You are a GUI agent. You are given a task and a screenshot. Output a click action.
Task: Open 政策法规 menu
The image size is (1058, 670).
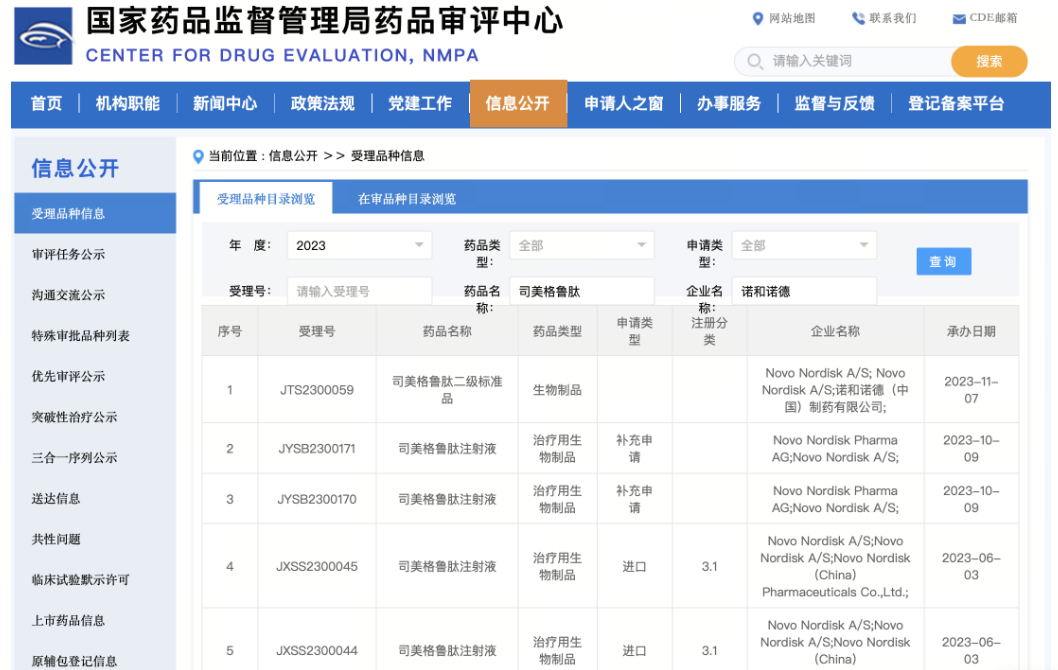[322, 103]
